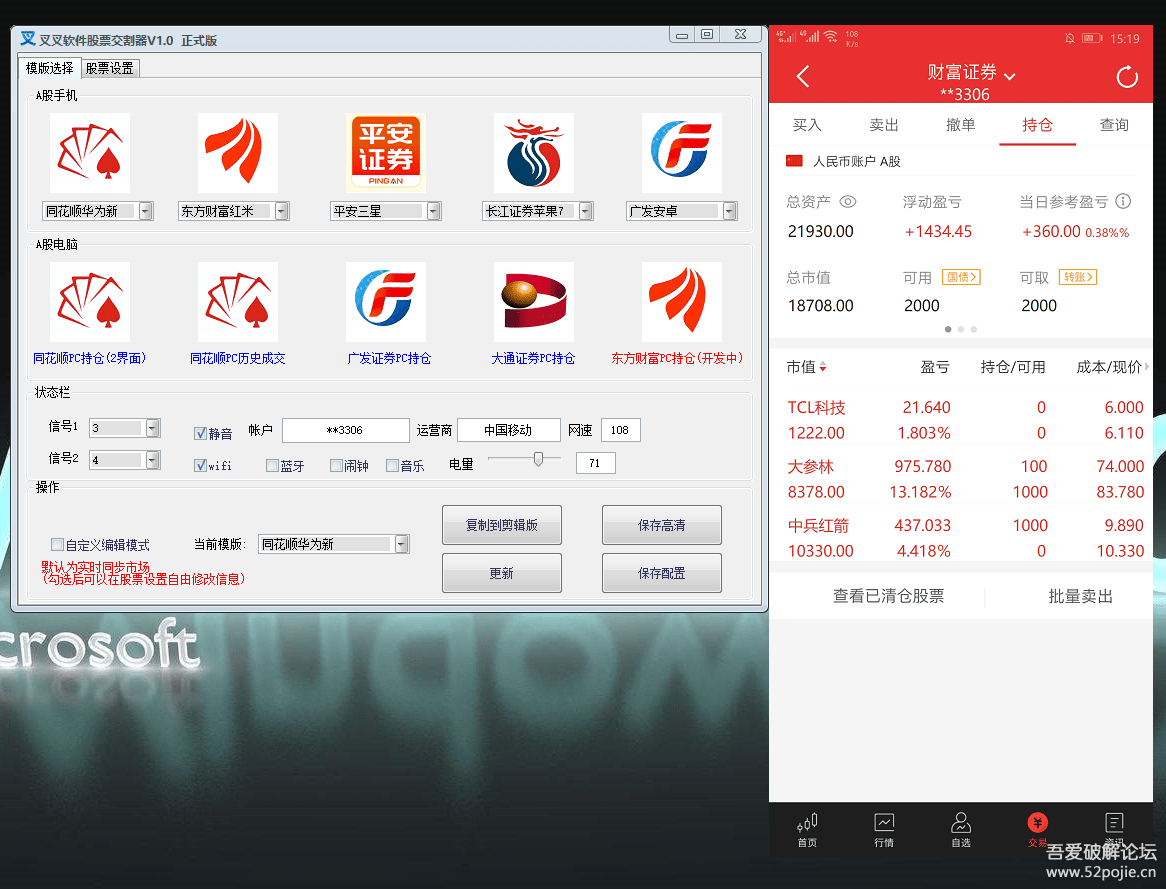Tap 查看已清仓股票 link

click(889, 596)
